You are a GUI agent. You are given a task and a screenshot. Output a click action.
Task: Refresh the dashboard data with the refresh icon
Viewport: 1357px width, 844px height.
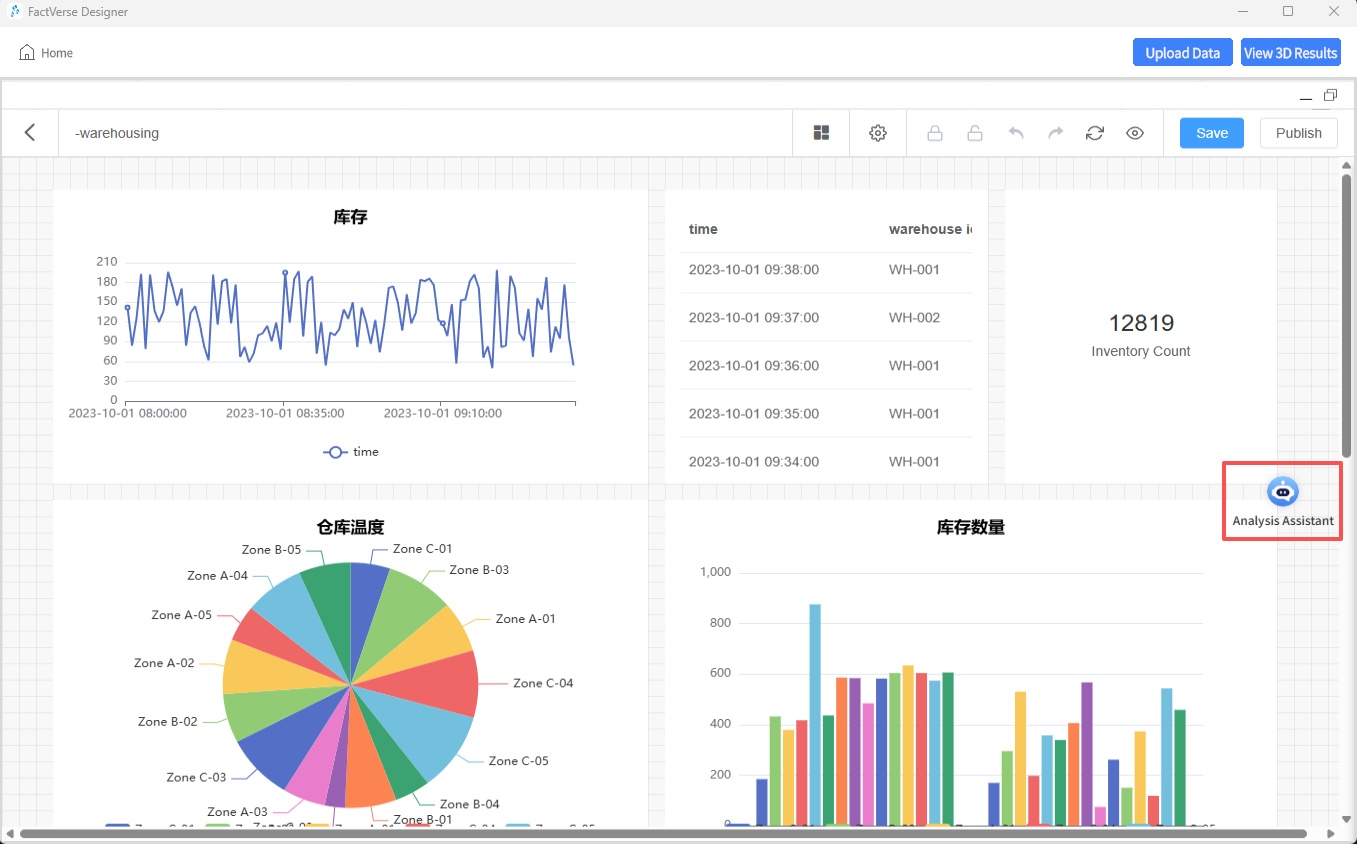tap(1094, 132)
